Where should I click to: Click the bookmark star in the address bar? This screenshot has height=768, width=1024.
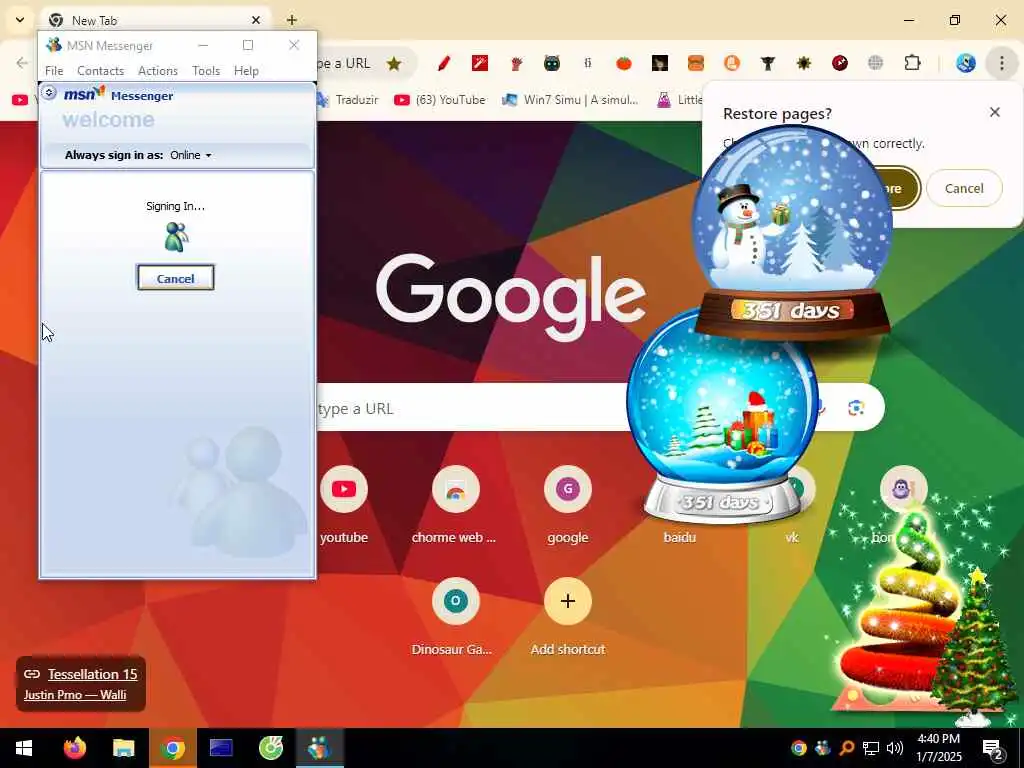pos(394,63)
